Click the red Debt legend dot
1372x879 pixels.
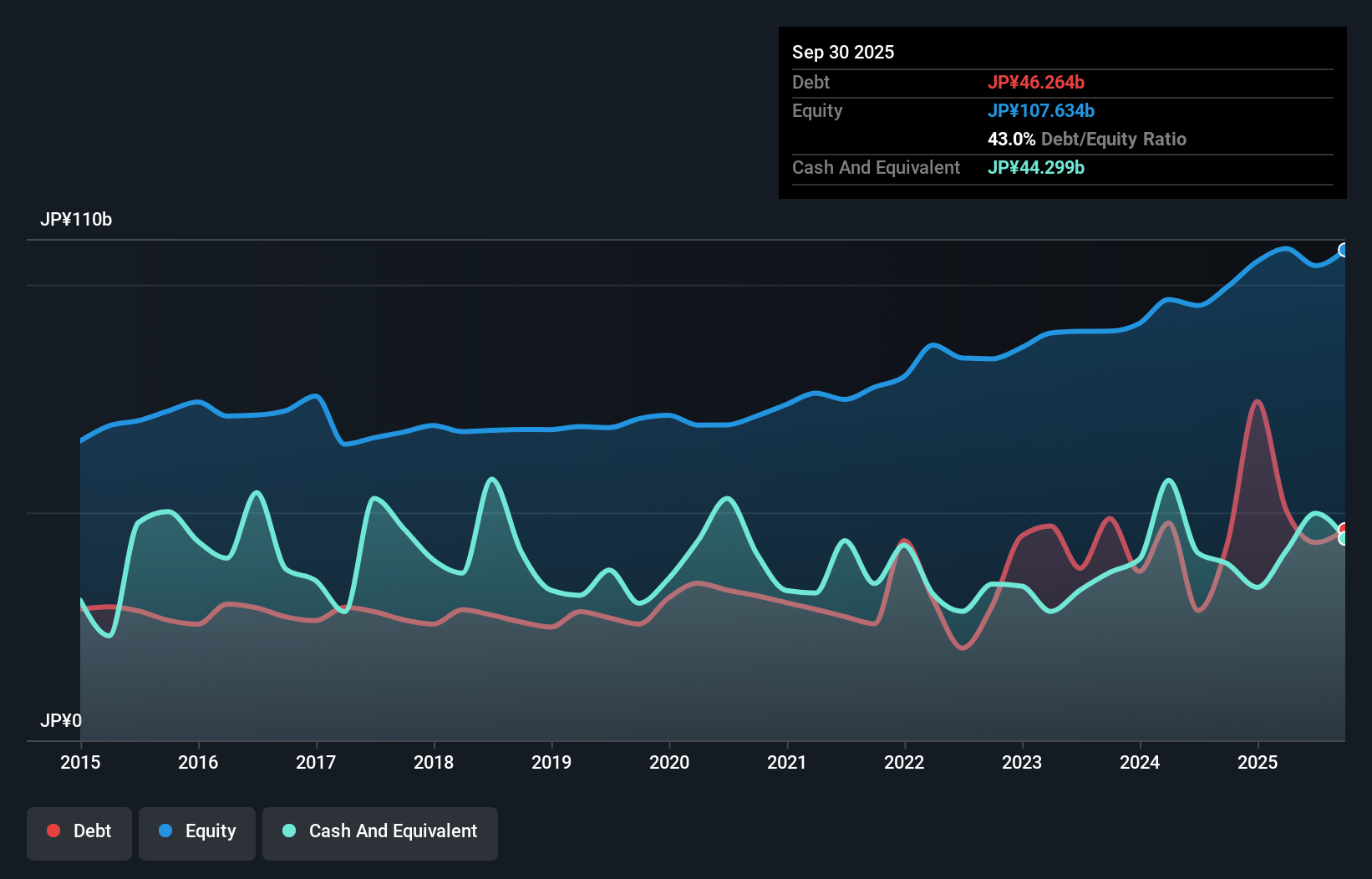[x=53, y=831]
